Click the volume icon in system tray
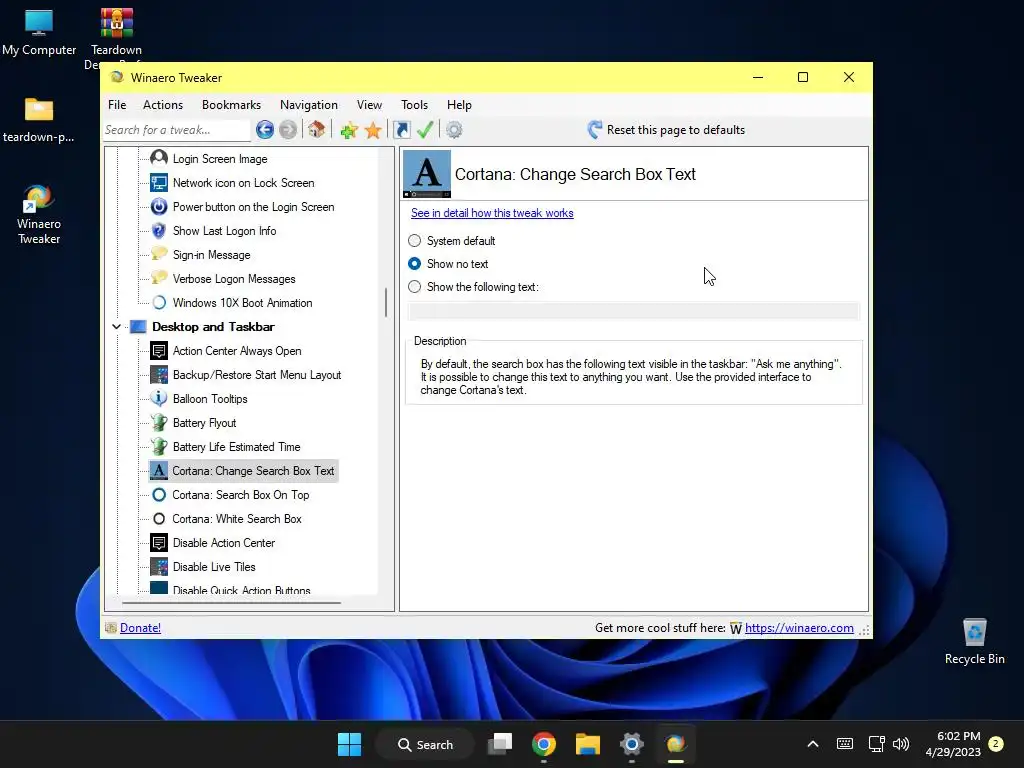1024x768 pixels. point(901,744)
